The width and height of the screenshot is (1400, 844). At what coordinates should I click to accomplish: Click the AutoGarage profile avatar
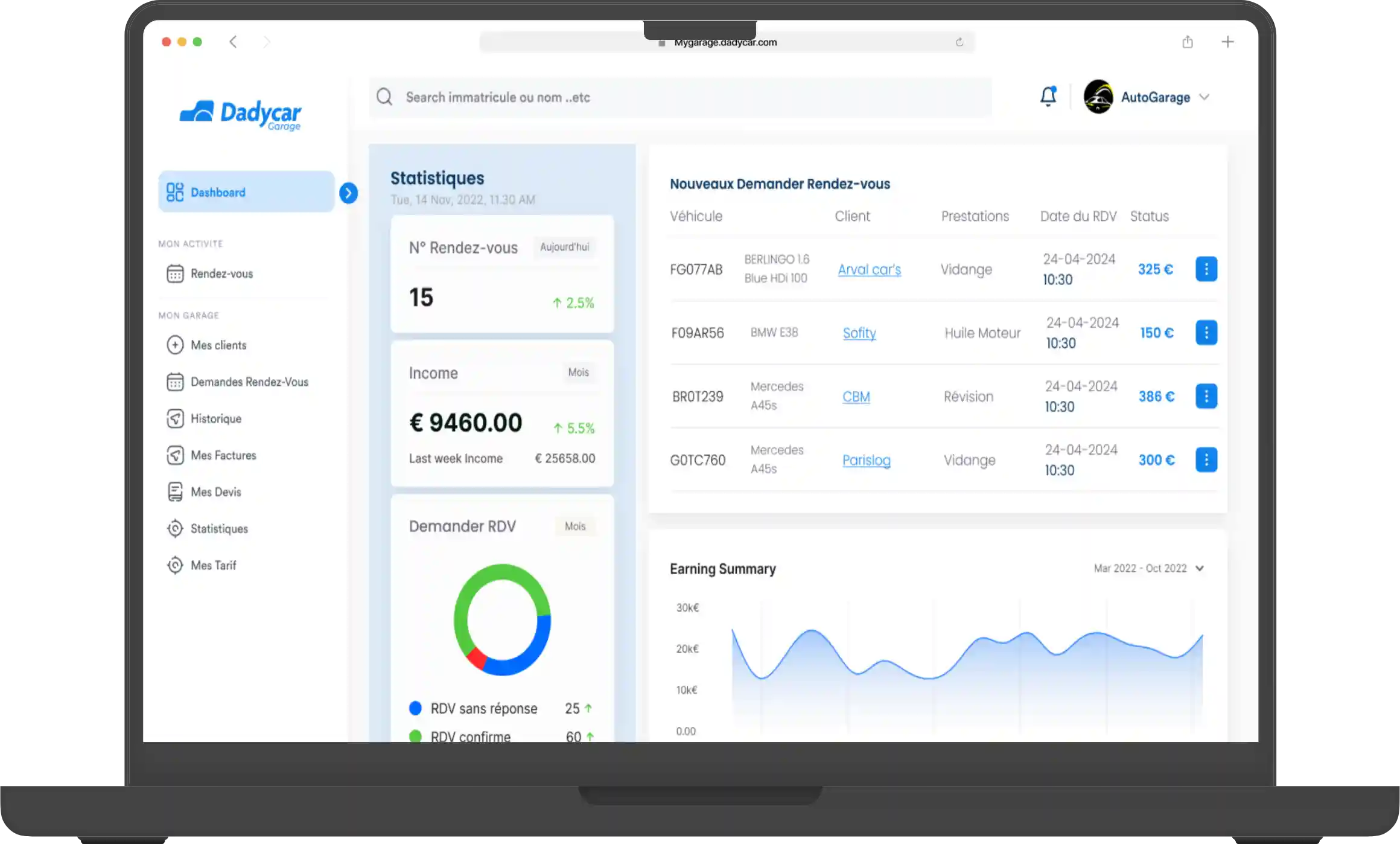[1098, 97]
